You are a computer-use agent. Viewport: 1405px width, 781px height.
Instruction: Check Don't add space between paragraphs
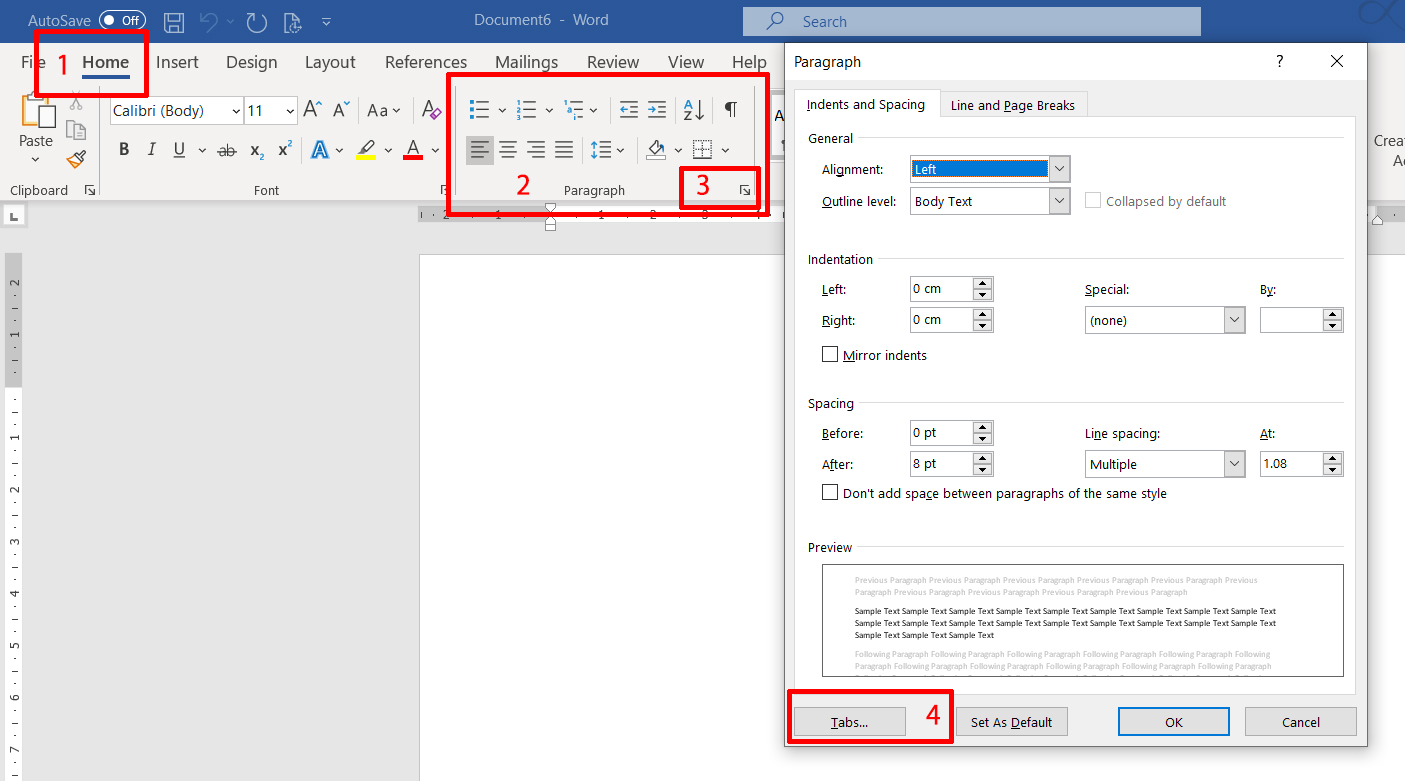(x=830, y=493)
